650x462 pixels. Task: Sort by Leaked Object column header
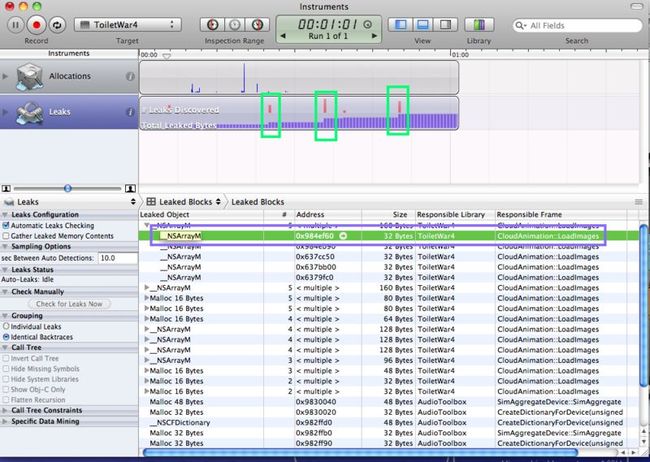click(x=201, y=215)
